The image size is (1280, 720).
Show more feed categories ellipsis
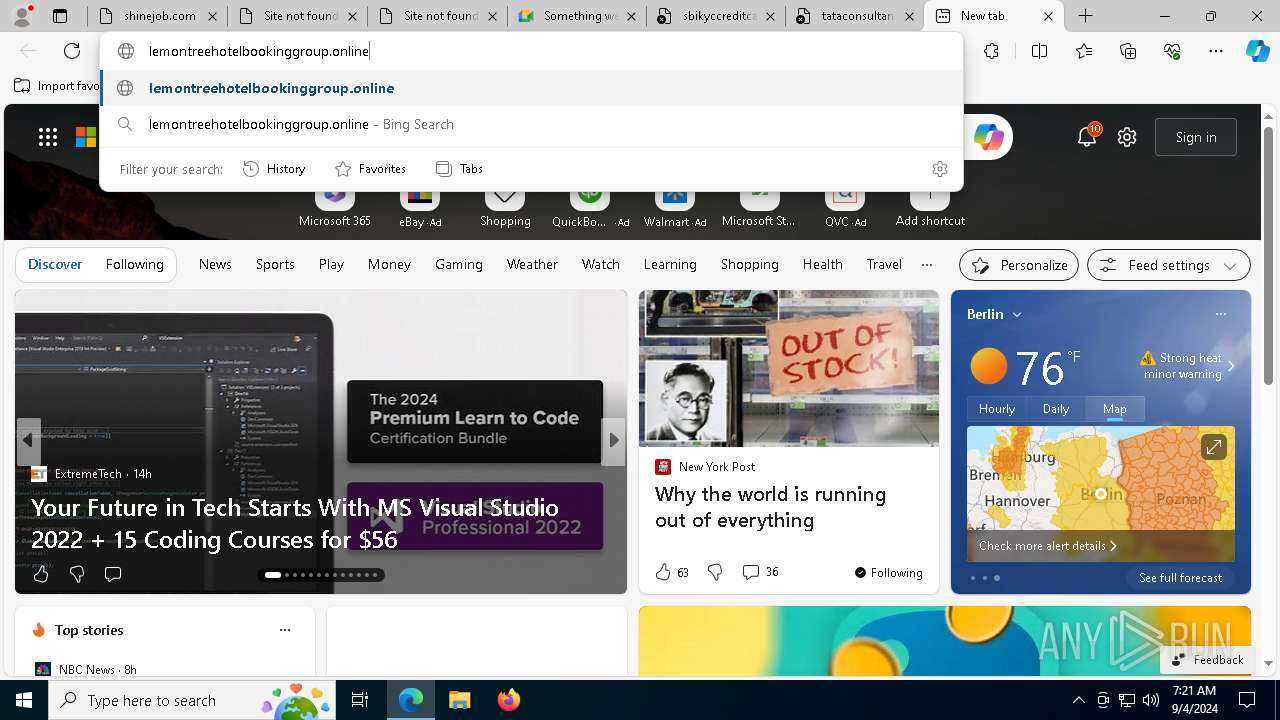point(927,264)
